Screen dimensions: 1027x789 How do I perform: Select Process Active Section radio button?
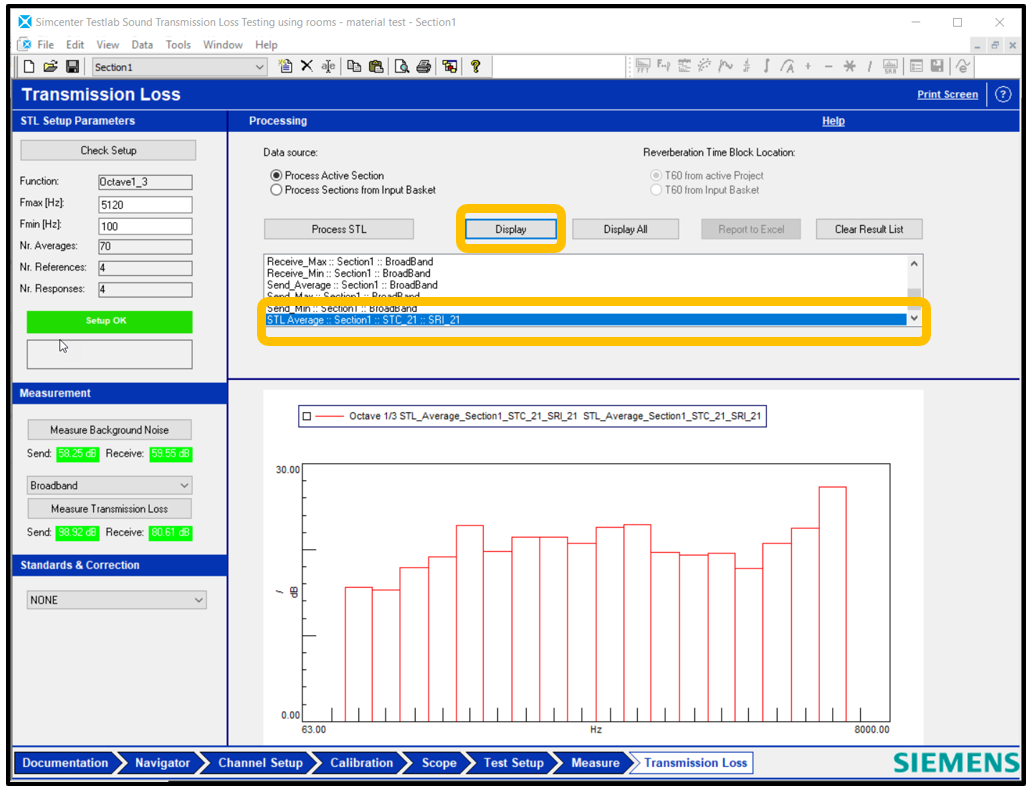point(276,175)
